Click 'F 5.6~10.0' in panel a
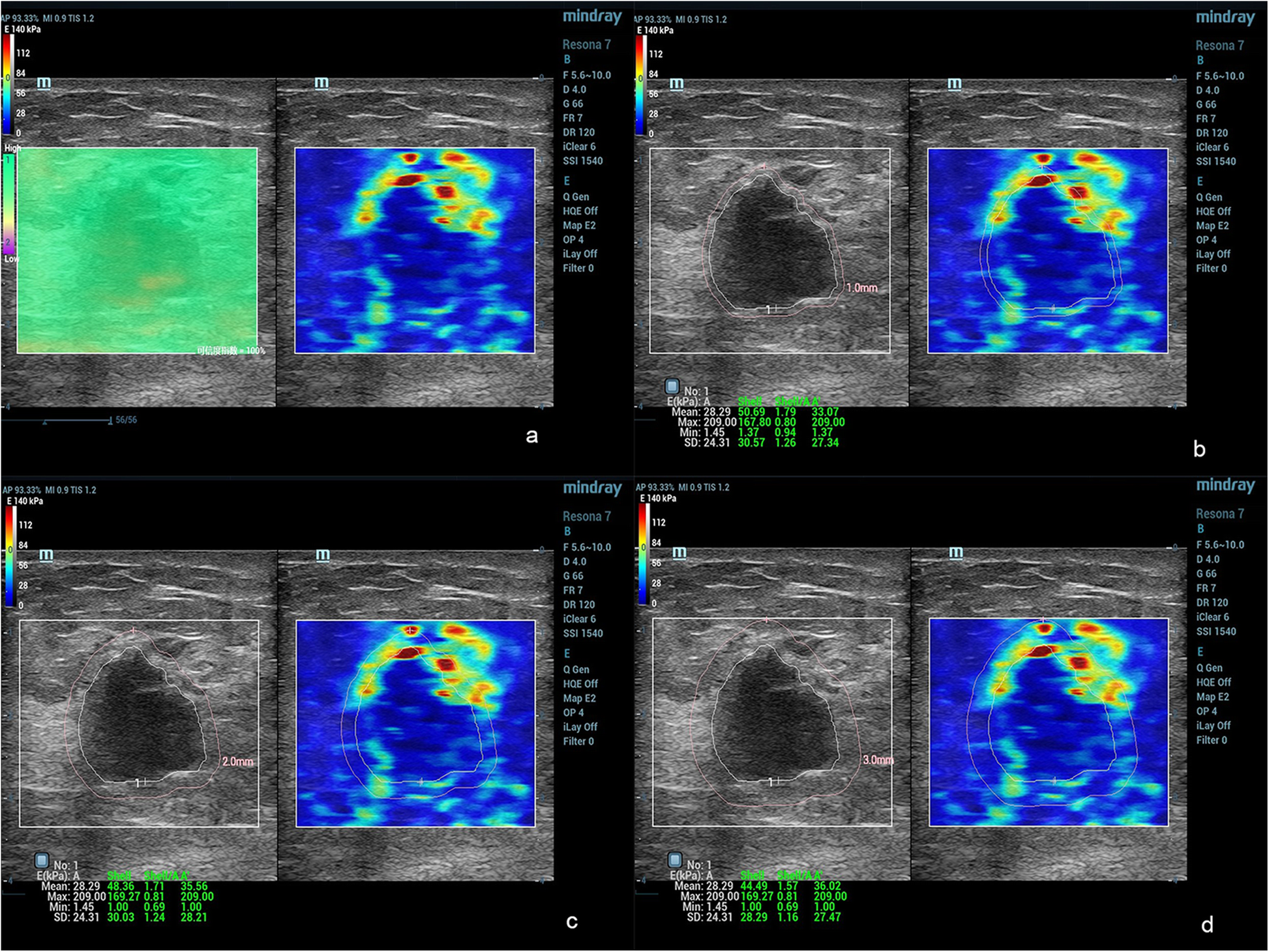This screenshot has height=952, width=1269. [587, 75]
